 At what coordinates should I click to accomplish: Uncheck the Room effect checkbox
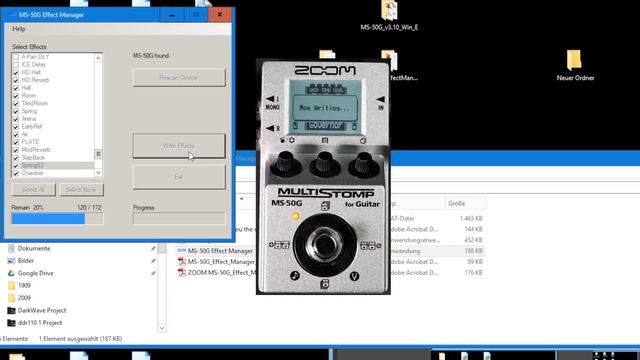(x=16, y=96)
